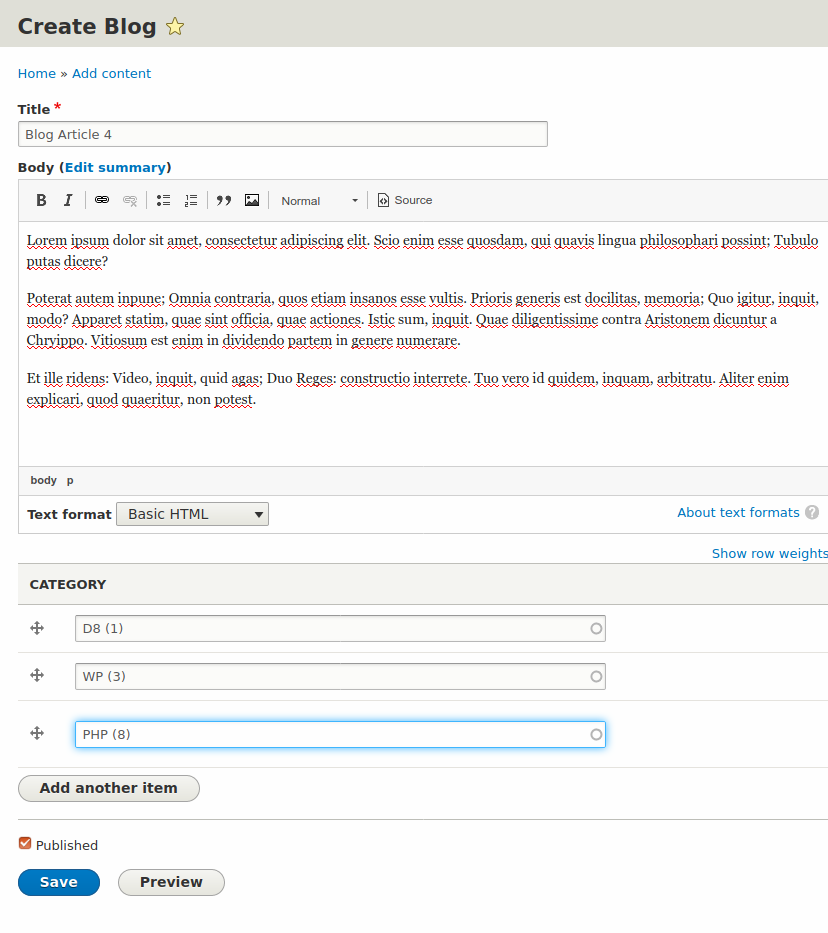Show row weights for category table

770,553
